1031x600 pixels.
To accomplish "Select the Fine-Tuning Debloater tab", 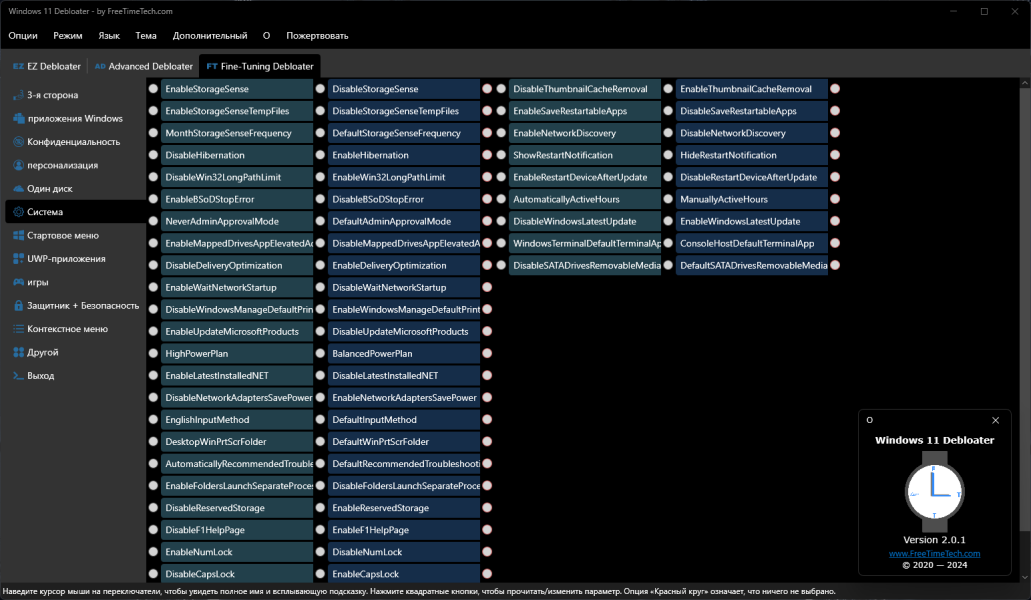I will [260, 66].
